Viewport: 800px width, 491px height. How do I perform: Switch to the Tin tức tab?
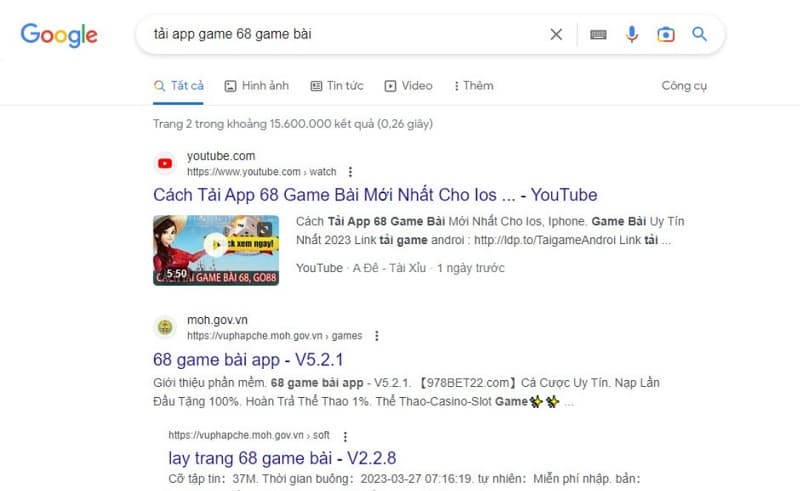[337, 86]
